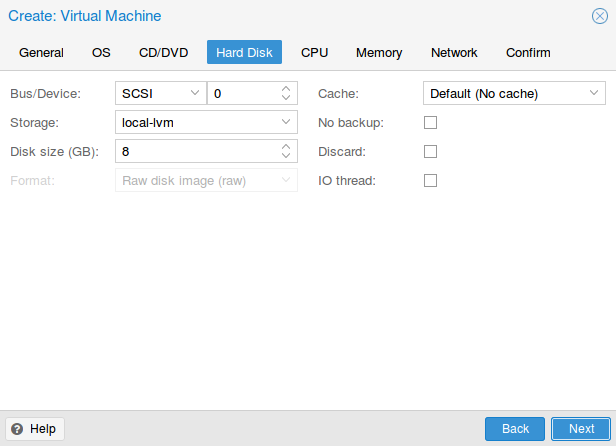Screen dimensions: 616x446
Task: Toggle the Discard checkbox
Action: pos(430,152)
